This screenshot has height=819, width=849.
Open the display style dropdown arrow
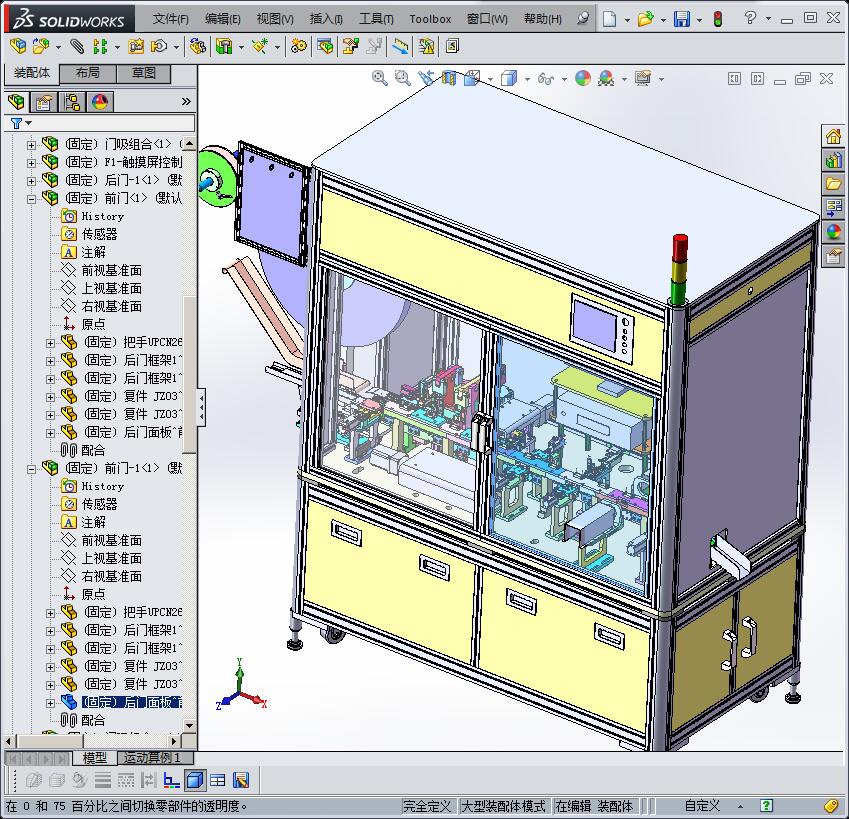tap(526, 79)
